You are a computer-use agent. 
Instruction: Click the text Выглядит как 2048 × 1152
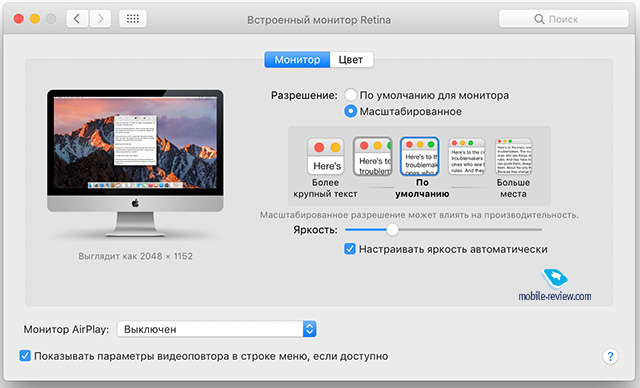[x=136, y=256]
